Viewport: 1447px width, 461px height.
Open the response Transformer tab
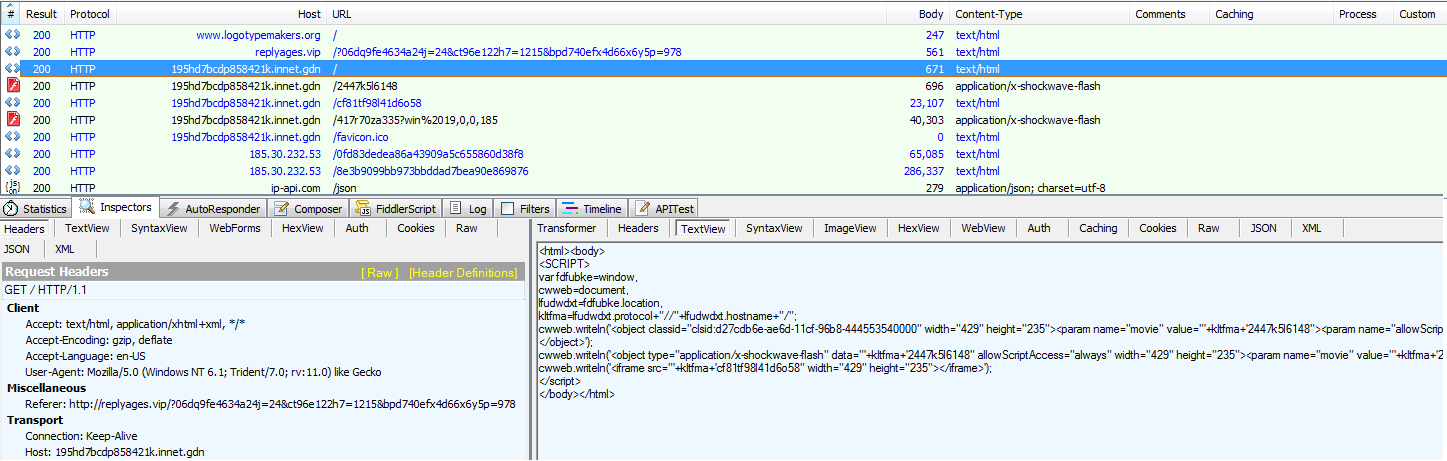tap(567, 228)
